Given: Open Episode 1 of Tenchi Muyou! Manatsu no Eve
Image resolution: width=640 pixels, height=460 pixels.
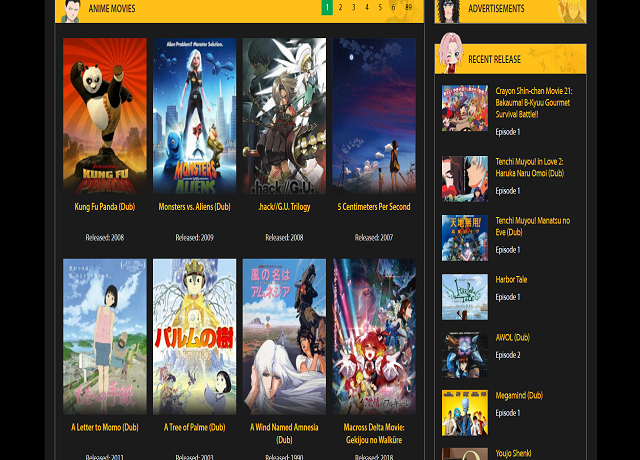Looking at the screenshot, I should [x=508, y=250].
